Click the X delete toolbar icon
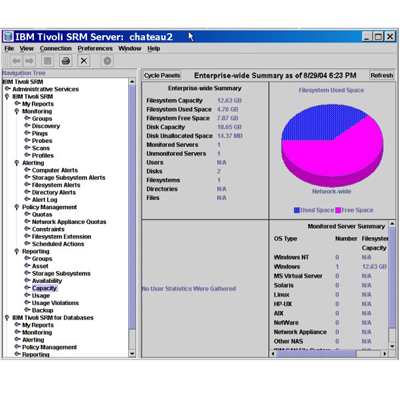Image resolution: width=400 pixels, height=400 pixels. point(84,61)
